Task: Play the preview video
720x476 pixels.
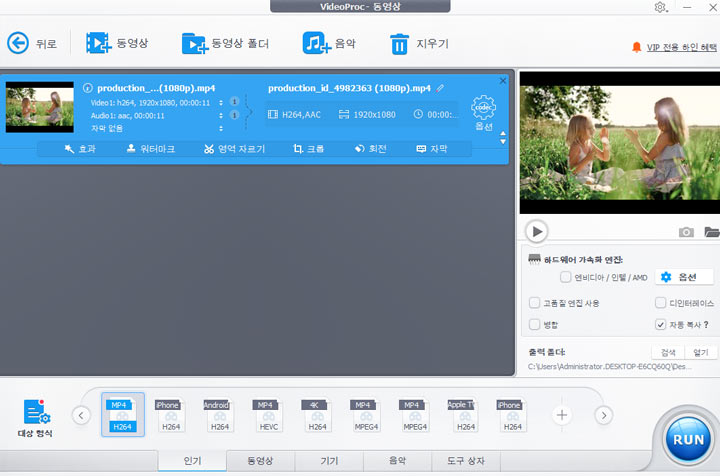Action: 537,231
